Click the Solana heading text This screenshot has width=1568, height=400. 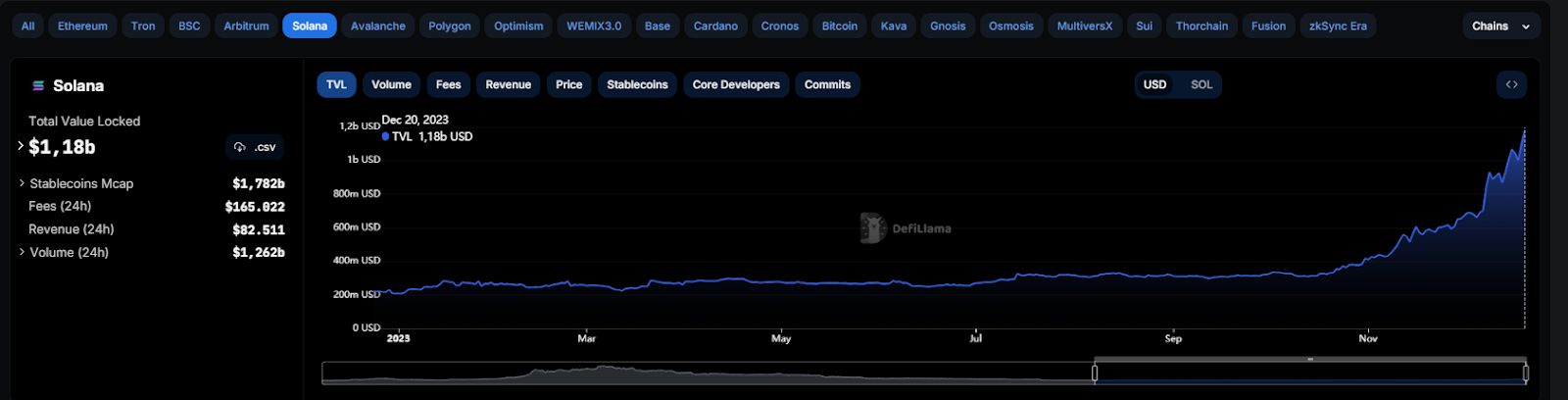click(78, 86)
